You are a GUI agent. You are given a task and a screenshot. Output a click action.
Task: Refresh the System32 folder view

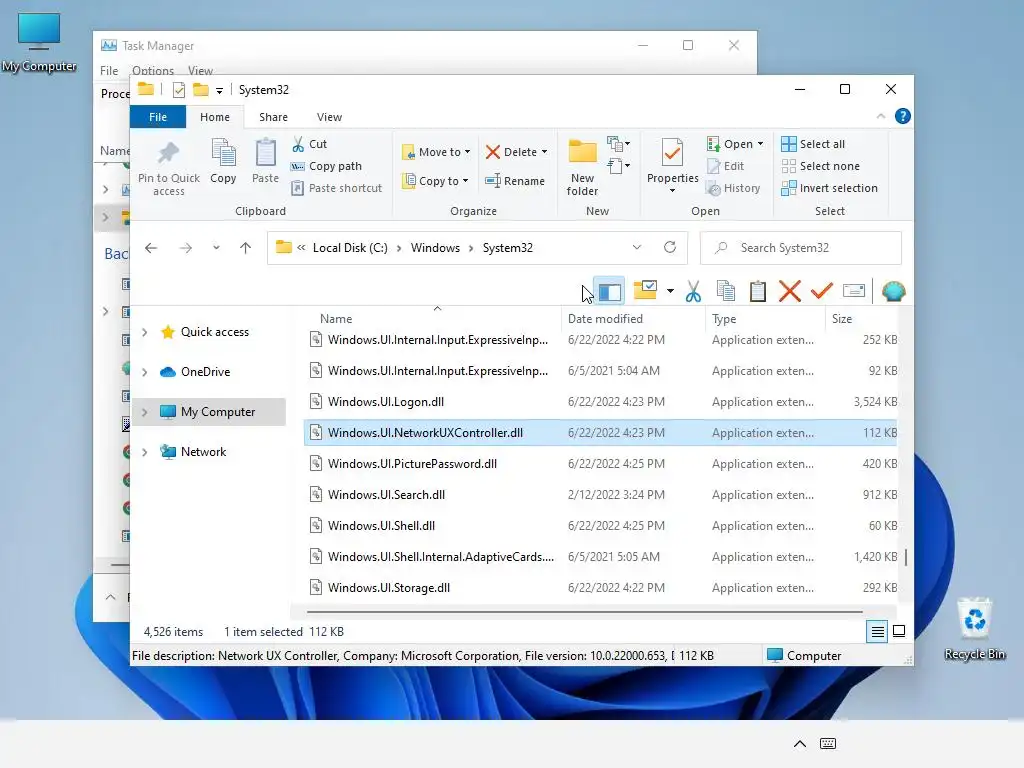(x=669, y=248)
